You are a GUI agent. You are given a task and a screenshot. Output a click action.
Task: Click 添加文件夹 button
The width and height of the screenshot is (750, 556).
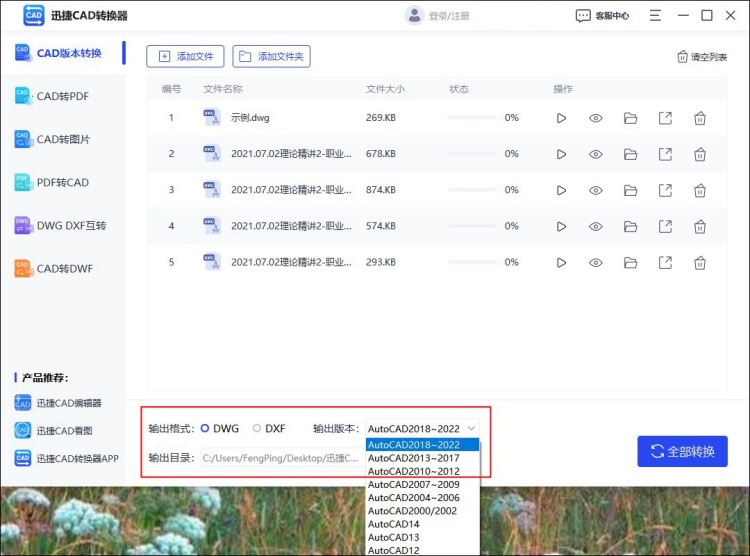click(x=271, y=56)
